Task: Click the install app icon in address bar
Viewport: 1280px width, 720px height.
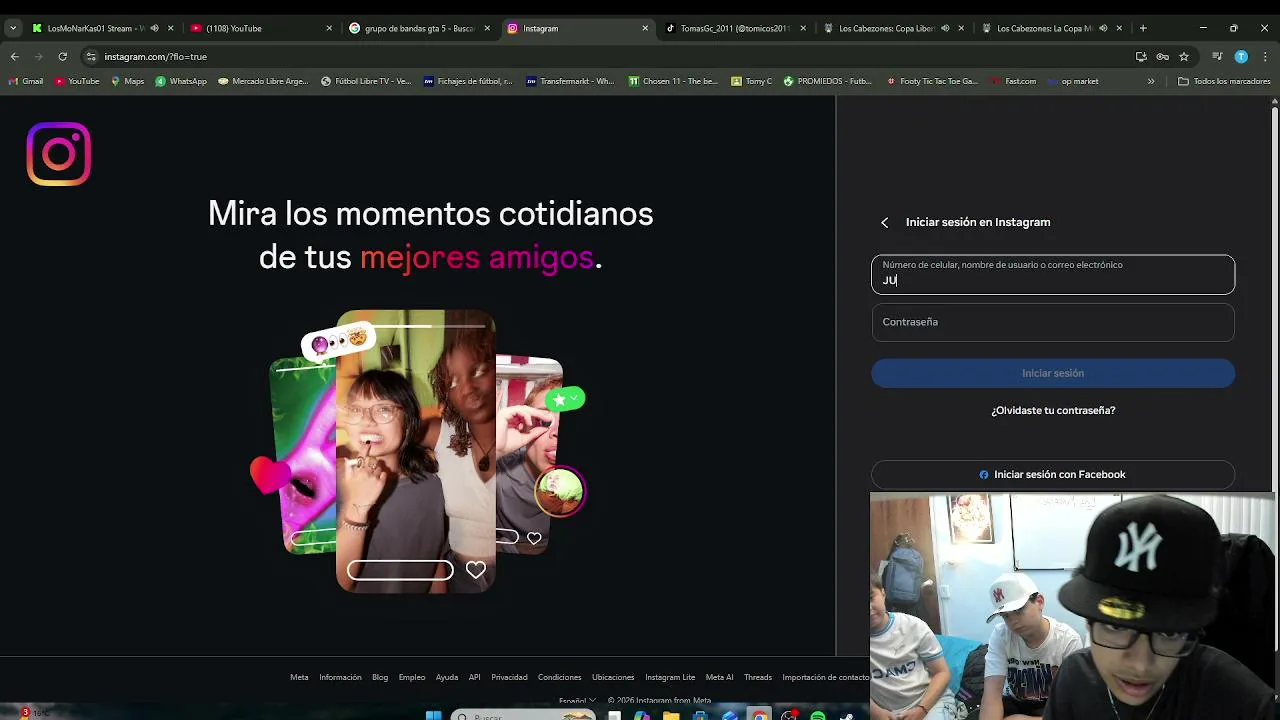Action: coord(1141,57)
